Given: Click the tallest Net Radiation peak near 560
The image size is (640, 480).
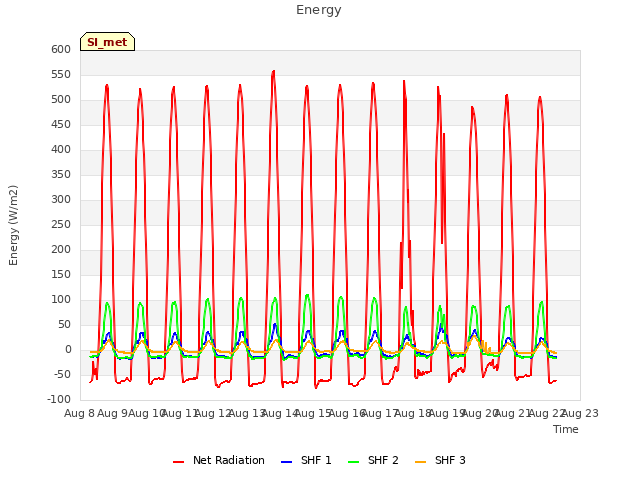Looking at the screenshot, I should click(x=273, y=71).
